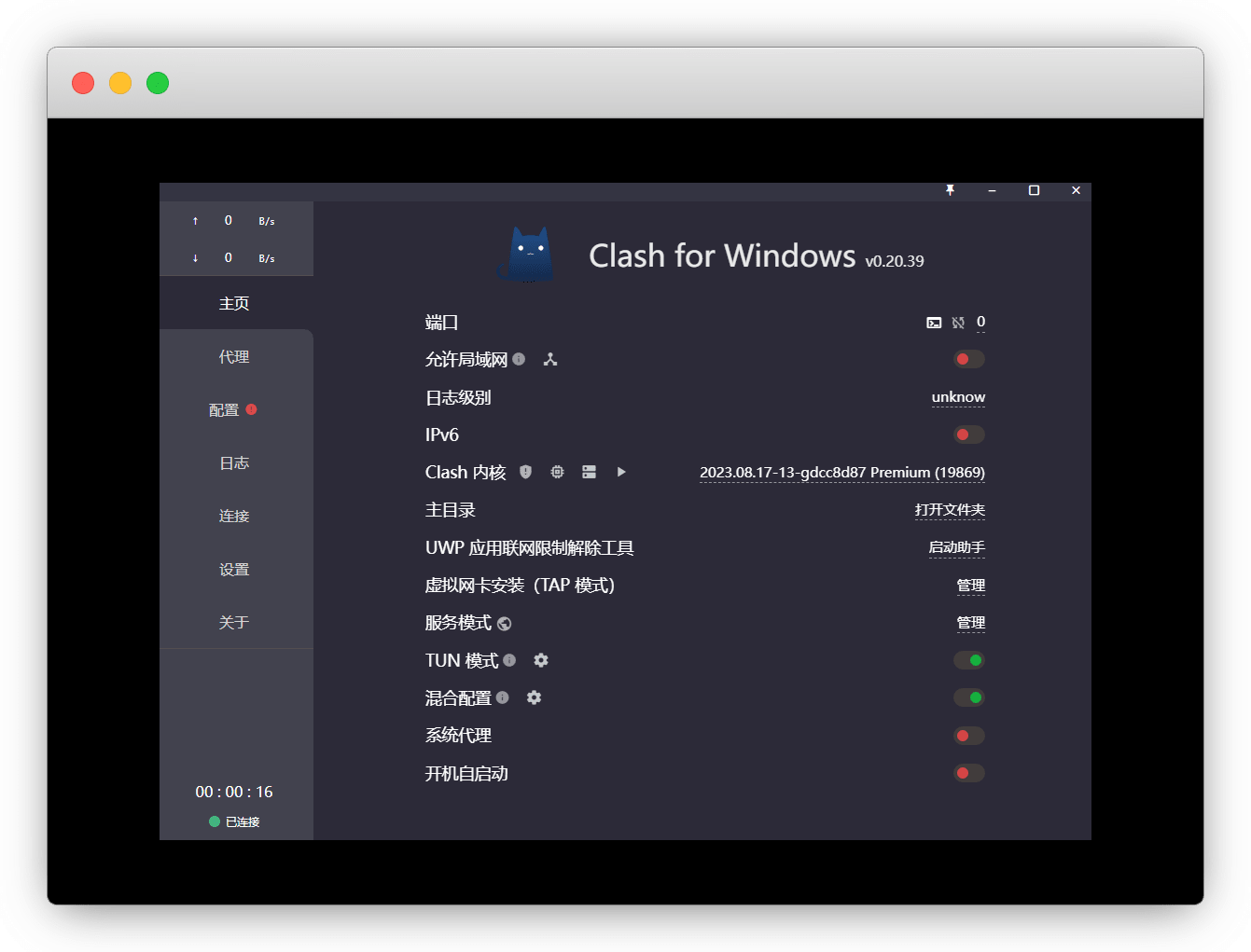1251x952 pixels.
Task: Click the download speed 0 B/s readout
Action: coord(234,258)
